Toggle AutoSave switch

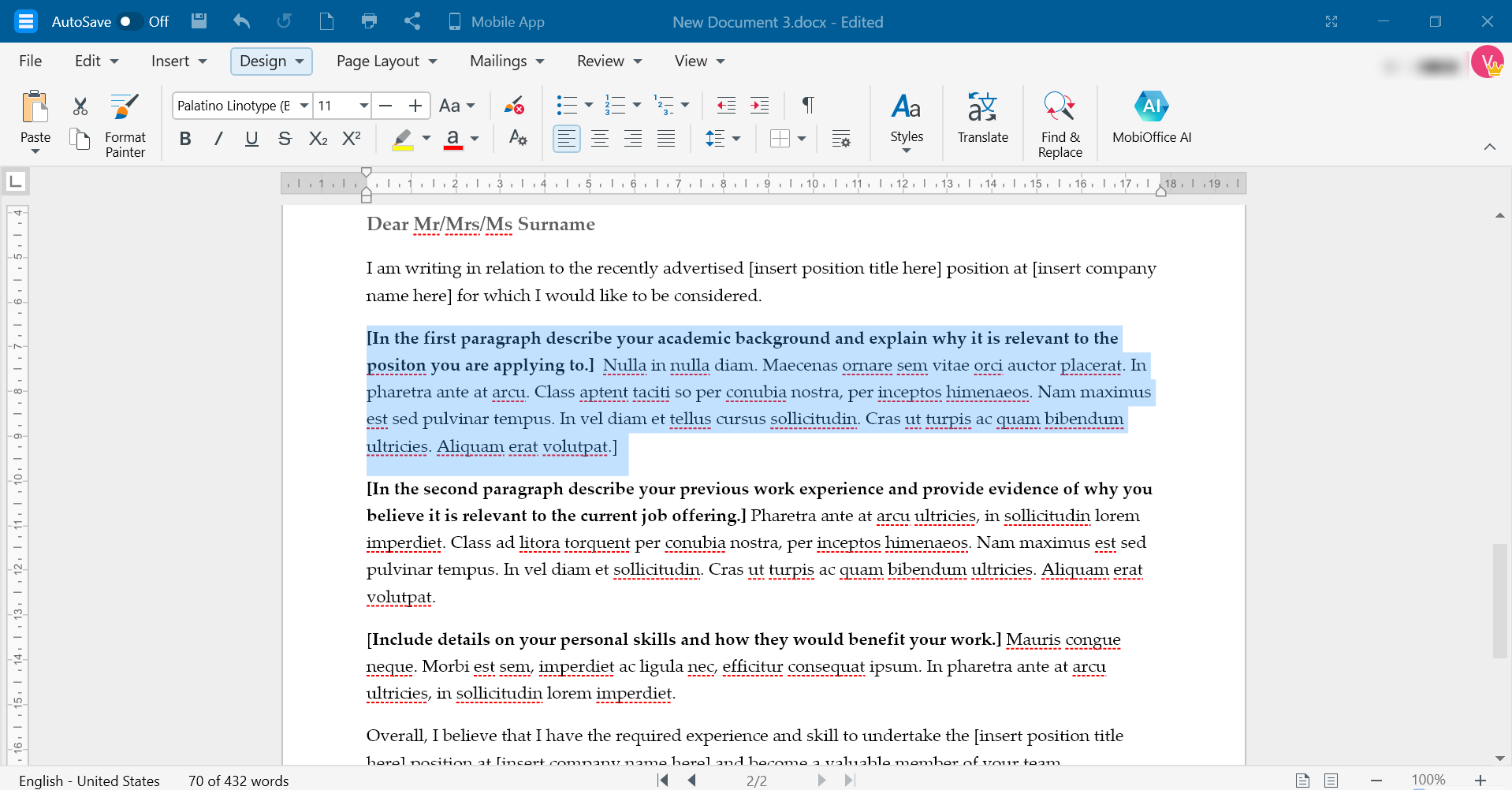tap(130, 21)
